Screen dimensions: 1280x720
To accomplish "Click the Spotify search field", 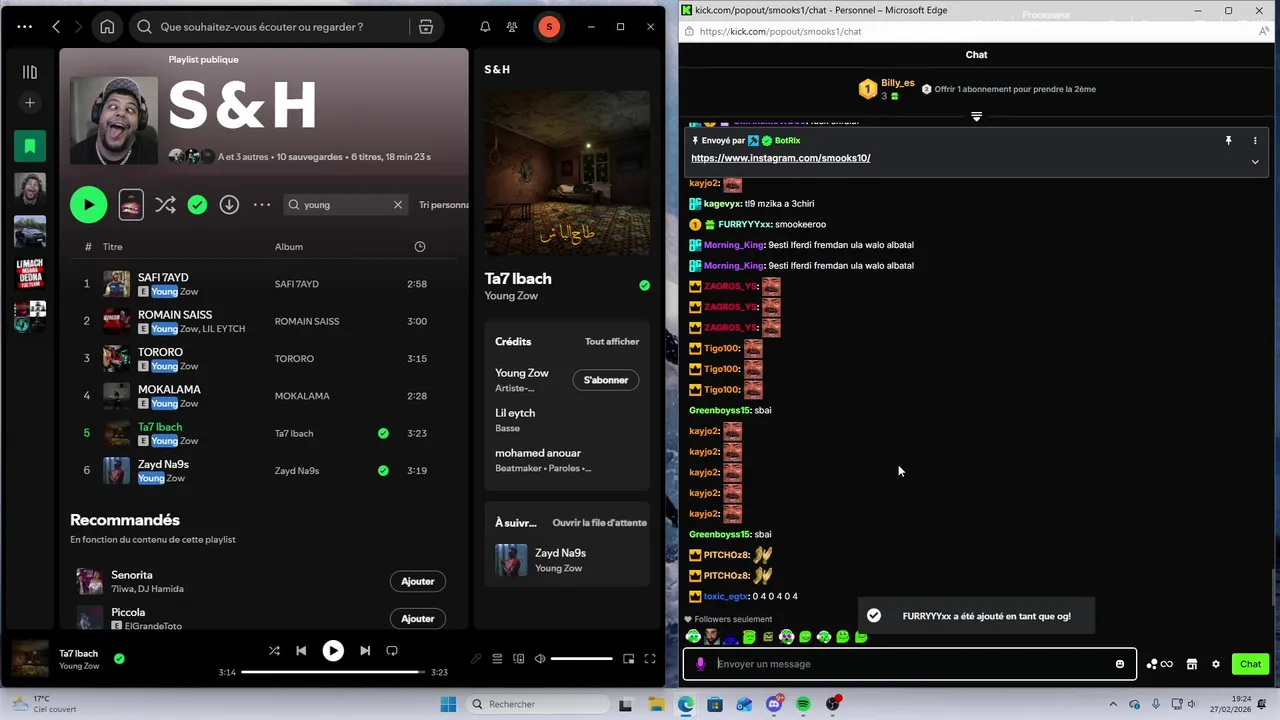I will pos(270,27).
